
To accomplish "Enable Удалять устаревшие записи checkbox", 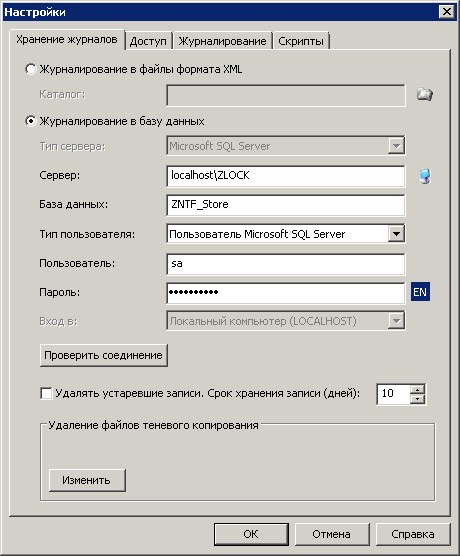I will [x=46, y=393].
